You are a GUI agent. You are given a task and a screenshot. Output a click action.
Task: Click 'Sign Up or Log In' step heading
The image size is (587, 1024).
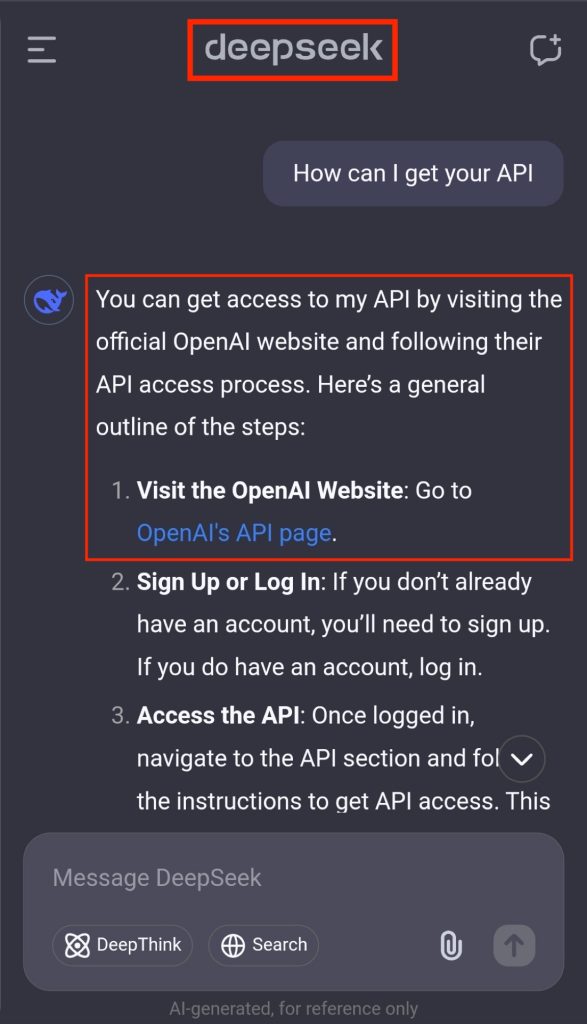230,582
